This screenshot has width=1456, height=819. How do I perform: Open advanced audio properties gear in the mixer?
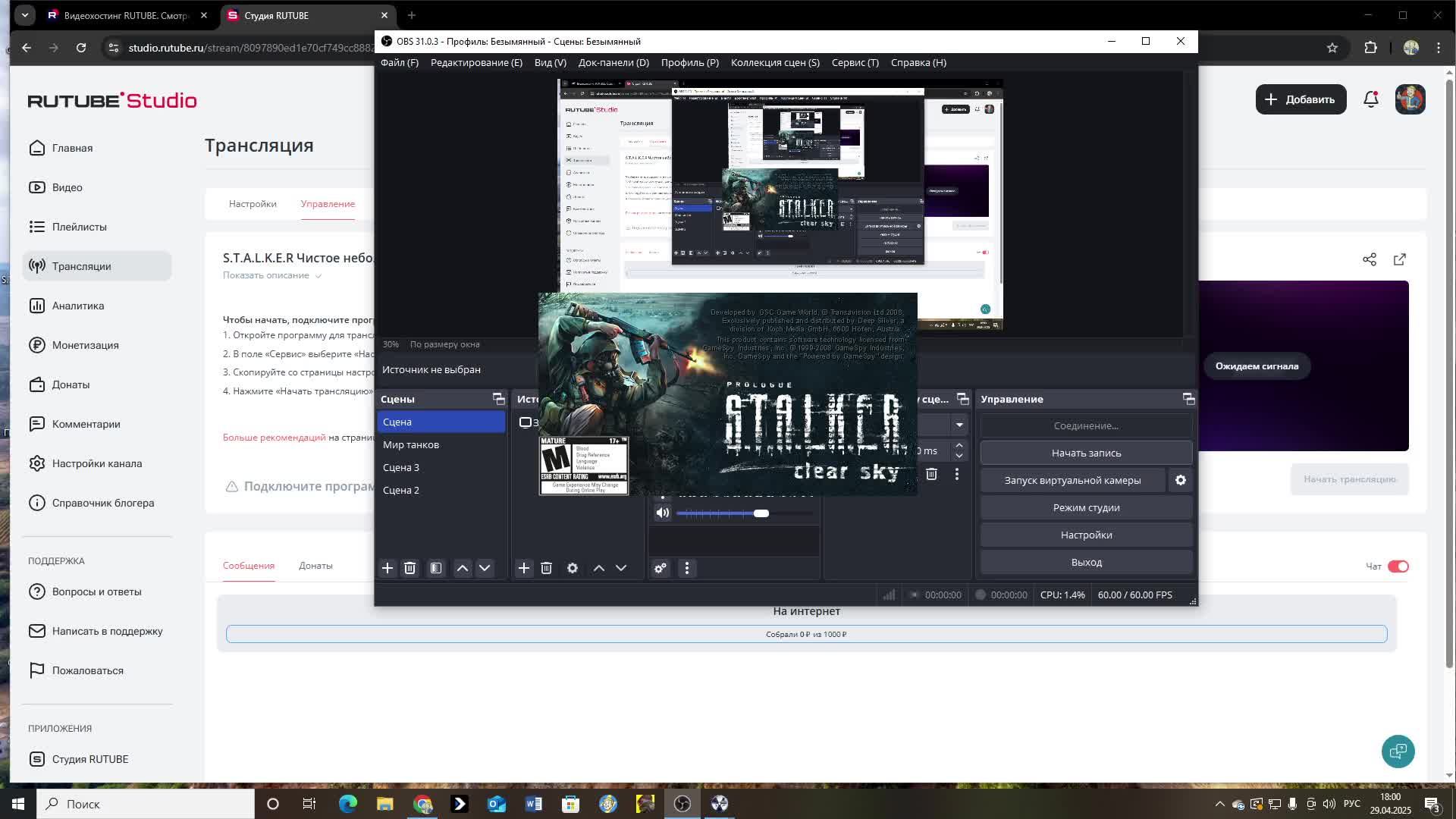(x=661, y=567)
